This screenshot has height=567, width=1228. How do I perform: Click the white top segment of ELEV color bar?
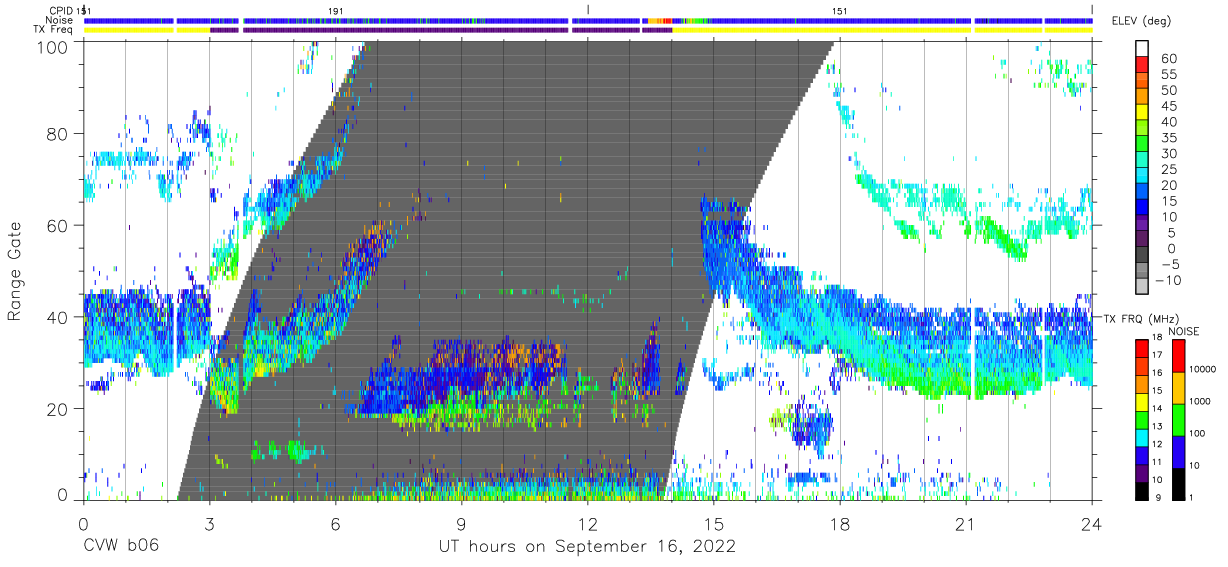[x=1141, y=46]
